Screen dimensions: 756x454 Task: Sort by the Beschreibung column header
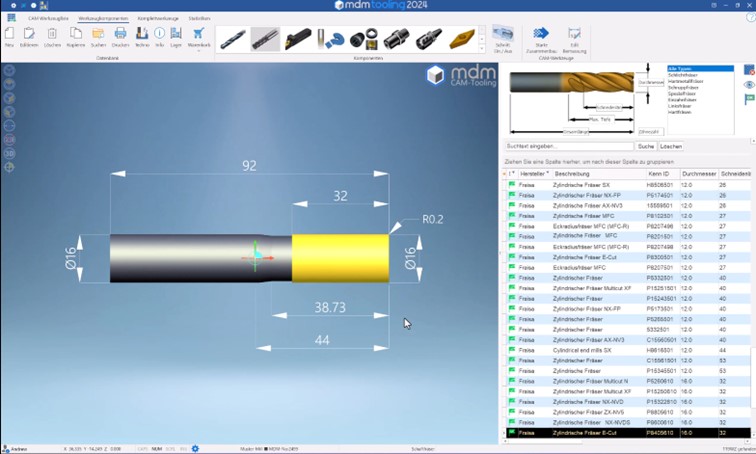571,174
